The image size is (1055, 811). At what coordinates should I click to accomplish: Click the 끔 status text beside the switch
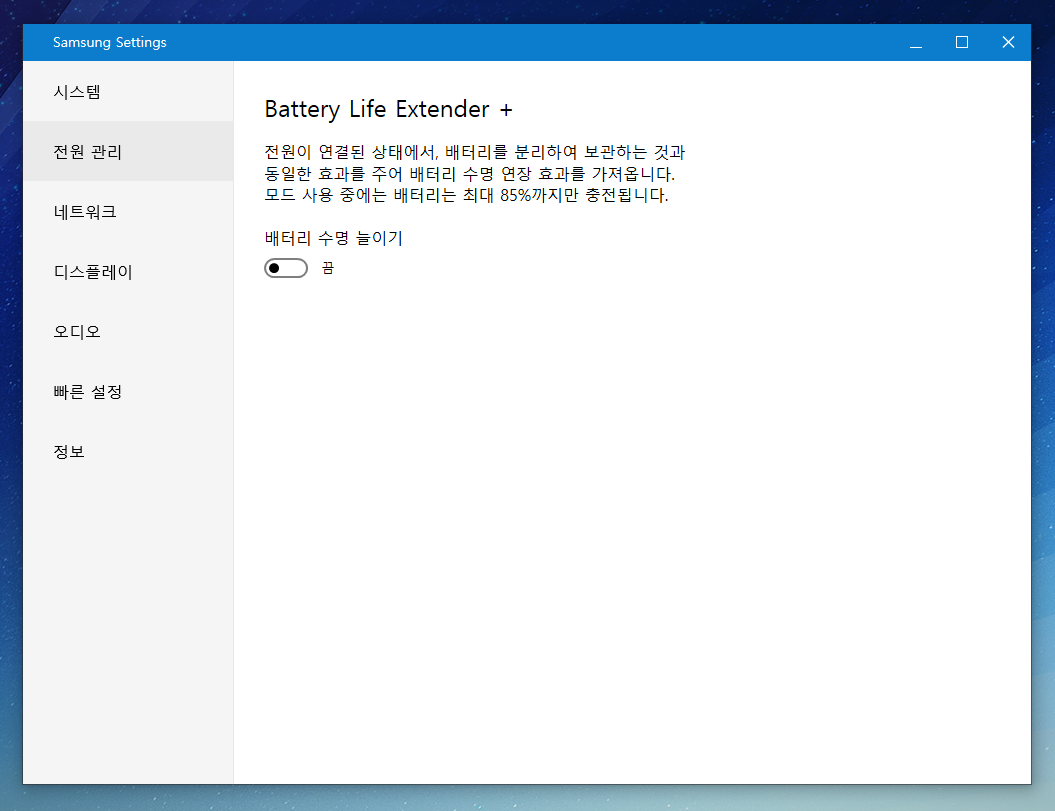pos(328,268)
